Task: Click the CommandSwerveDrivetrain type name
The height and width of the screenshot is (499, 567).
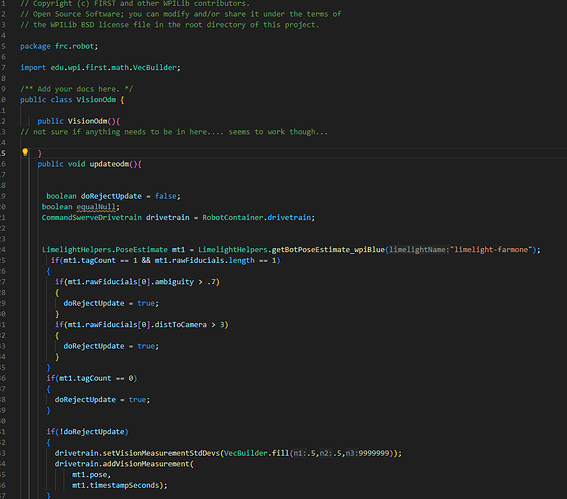Action: (92, 218)
